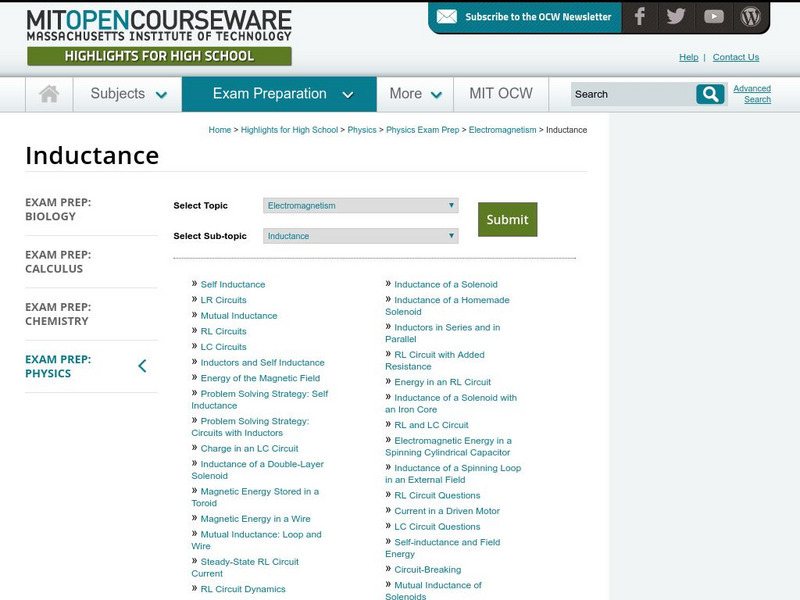Open Advanced Search

tap(753, 91)
